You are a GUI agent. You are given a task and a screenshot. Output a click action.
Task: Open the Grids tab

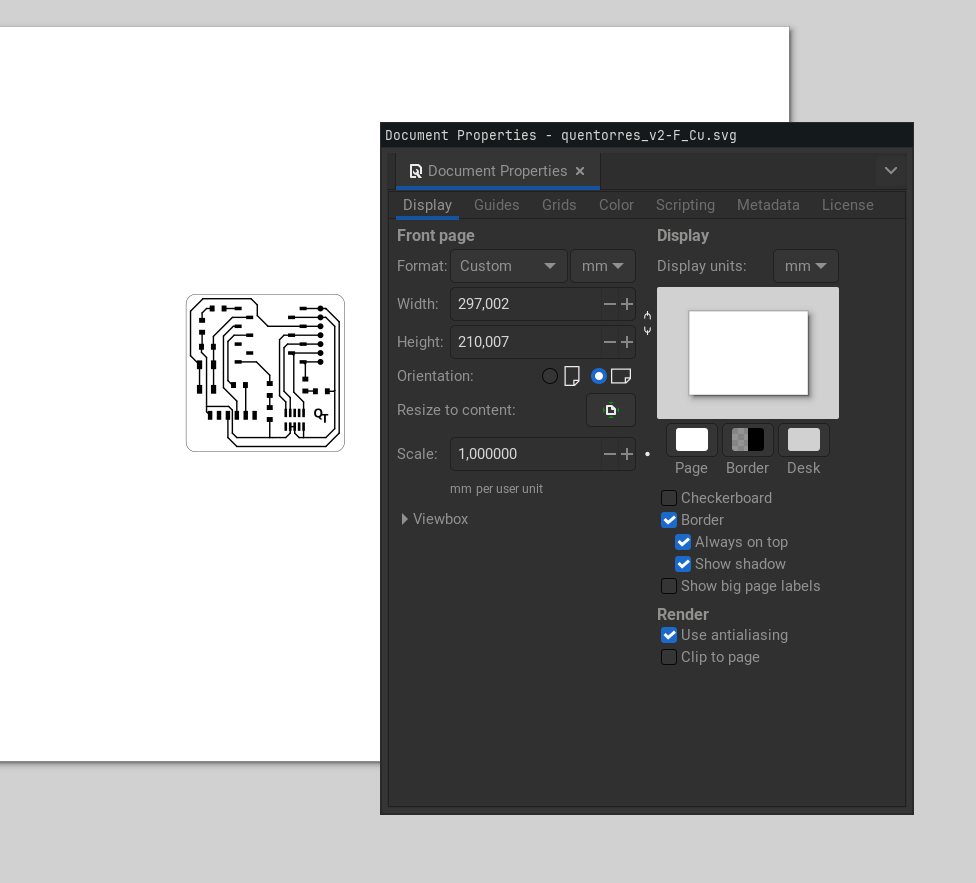pyautogui.click(x=559, y=205)
